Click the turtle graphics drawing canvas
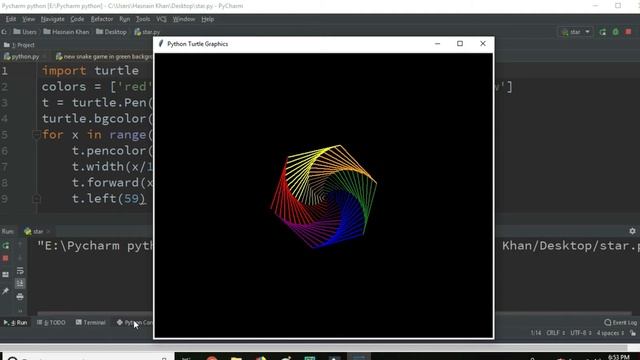640x360 pixels. point(324,195)
